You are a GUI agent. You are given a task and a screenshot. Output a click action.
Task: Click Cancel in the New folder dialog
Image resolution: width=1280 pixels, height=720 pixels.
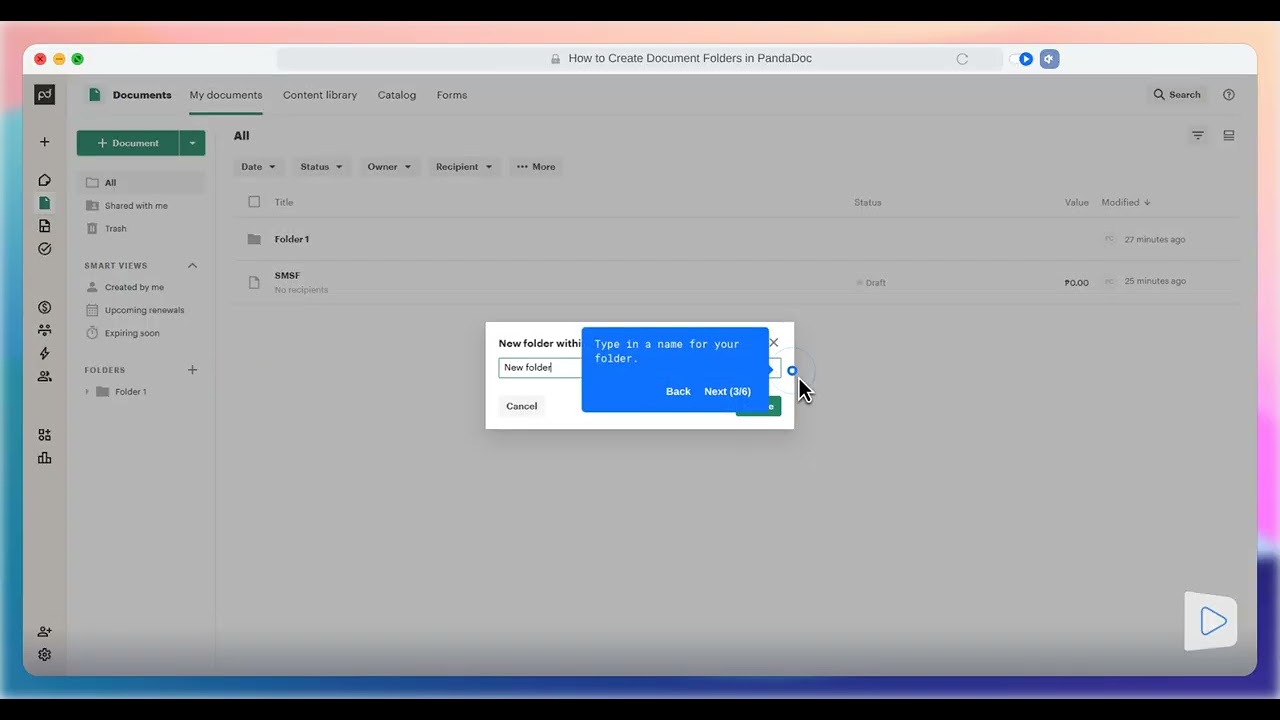(522, 406)
